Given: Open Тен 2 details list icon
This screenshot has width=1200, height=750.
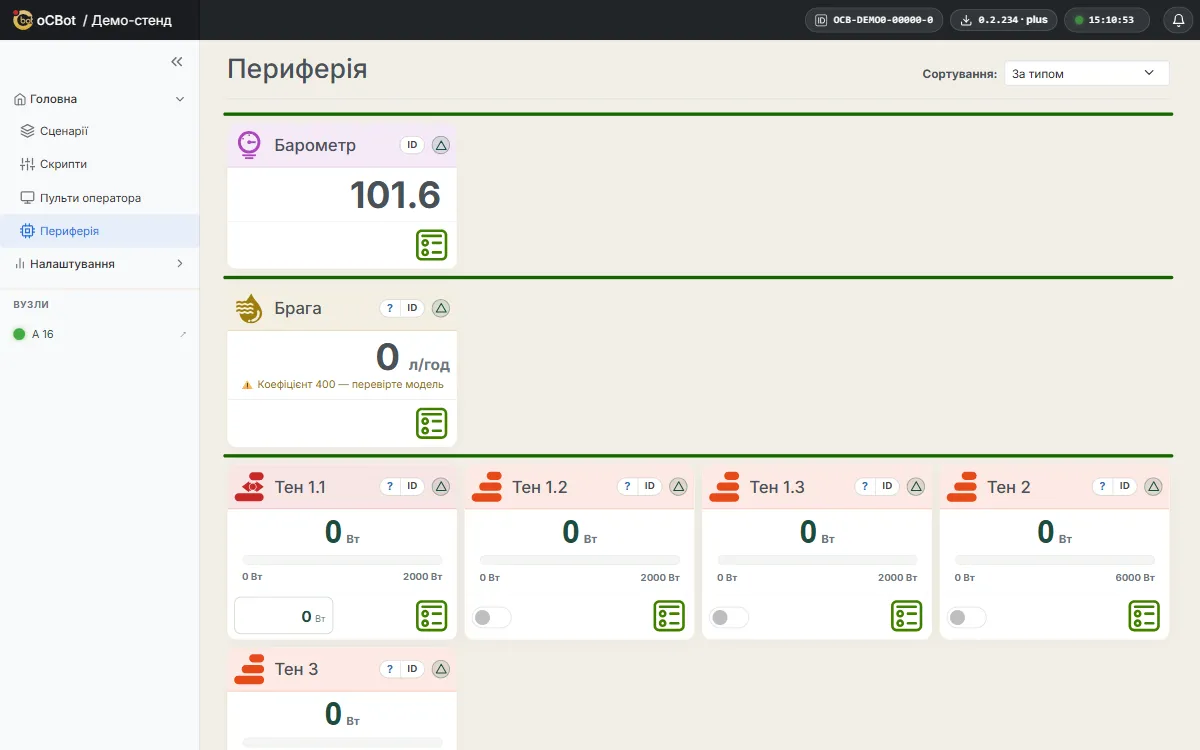Looking at the screenshot, I should (x=1144, y=616).
